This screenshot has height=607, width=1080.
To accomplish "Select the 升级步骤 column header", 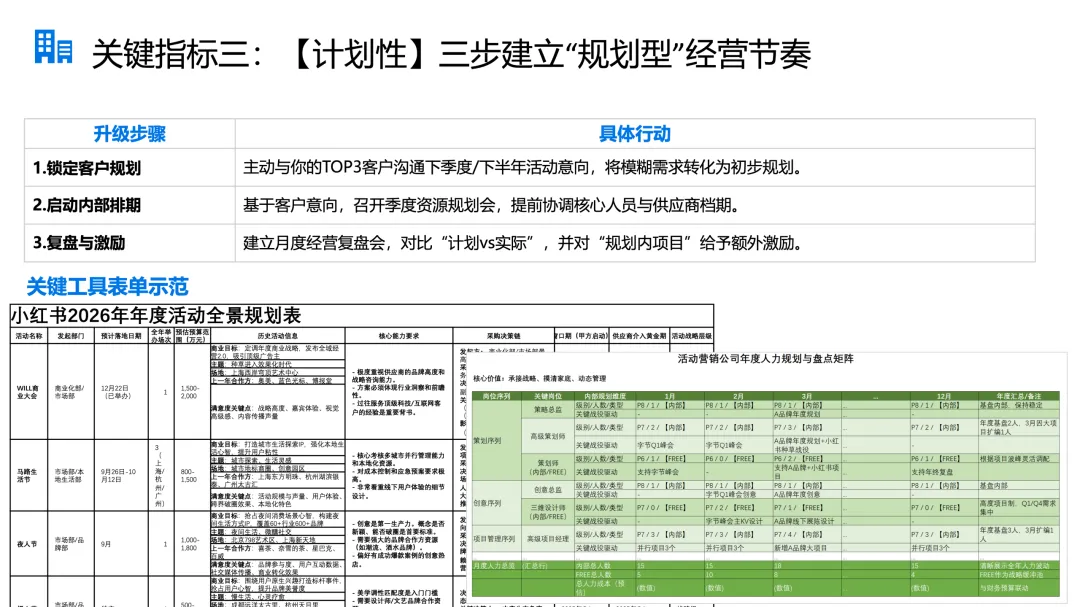I will tap(129, 134).
